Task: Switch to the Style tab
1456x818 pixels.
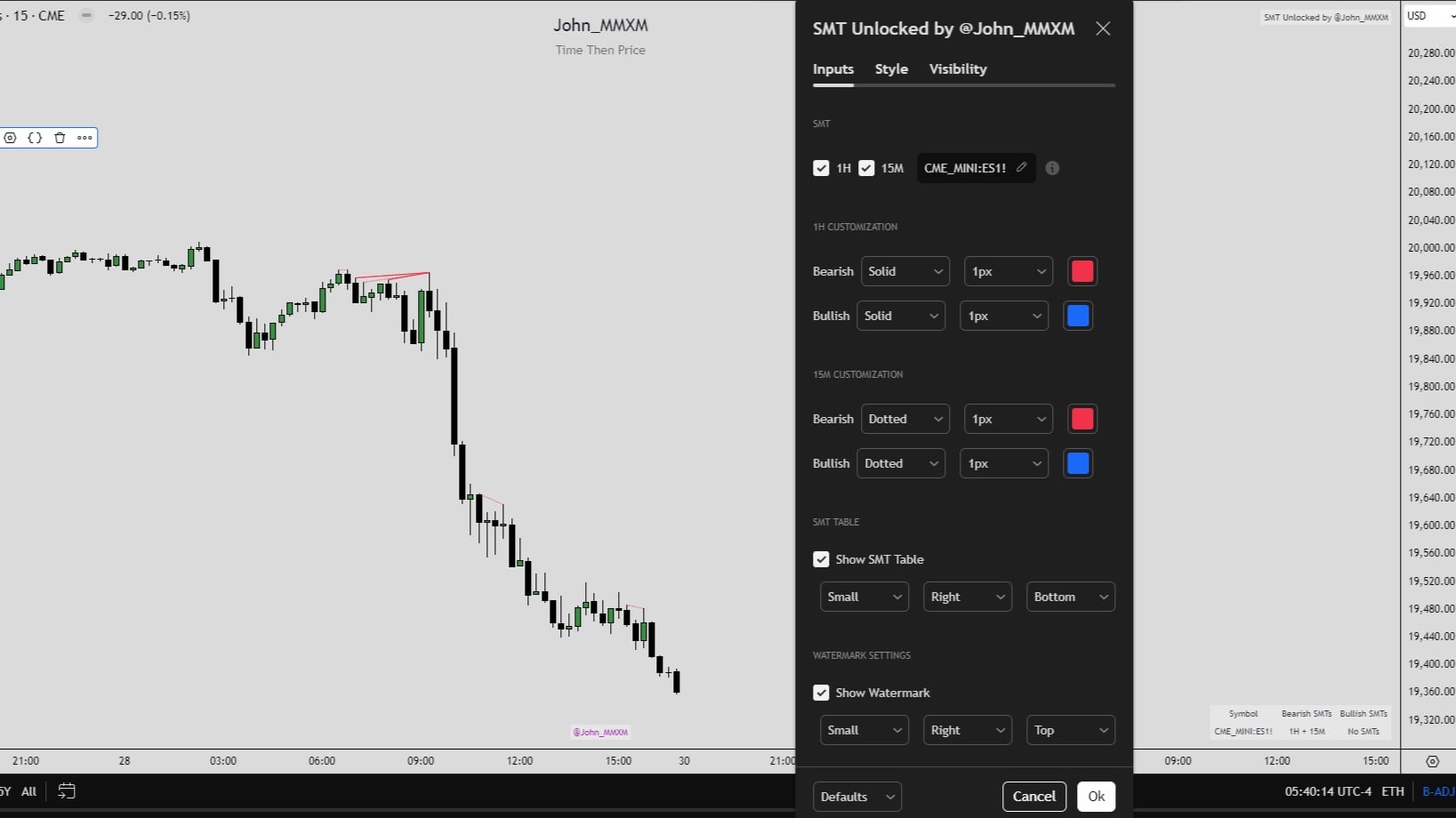Action: click(x=891, y=69)
